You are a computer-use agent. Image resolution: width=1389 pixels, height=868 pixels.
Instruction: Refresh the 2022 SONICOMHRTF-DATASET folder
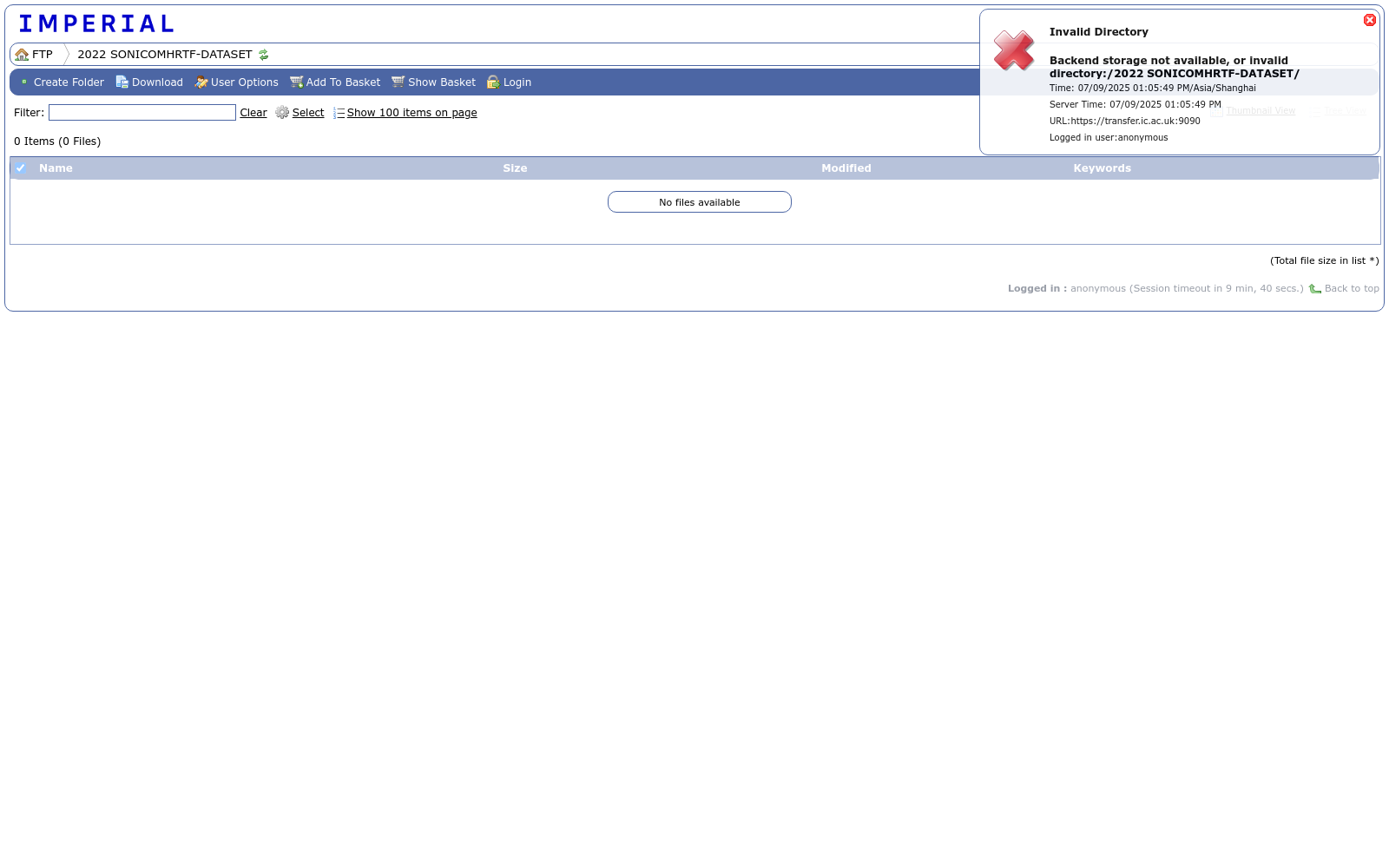264,55
